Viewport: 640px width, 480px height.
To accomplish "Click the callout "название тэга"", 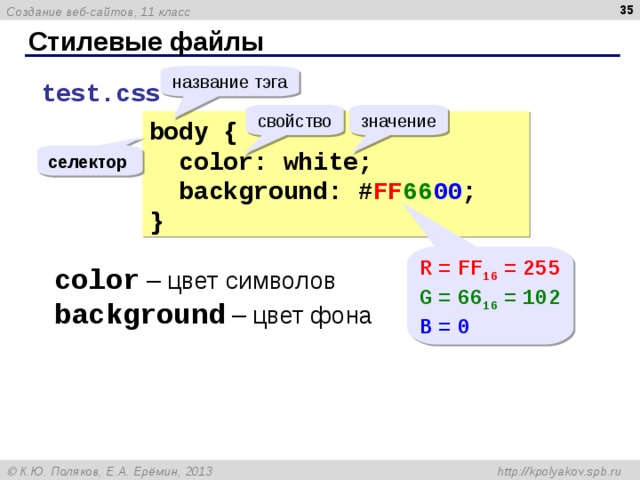I will (230, 82).
